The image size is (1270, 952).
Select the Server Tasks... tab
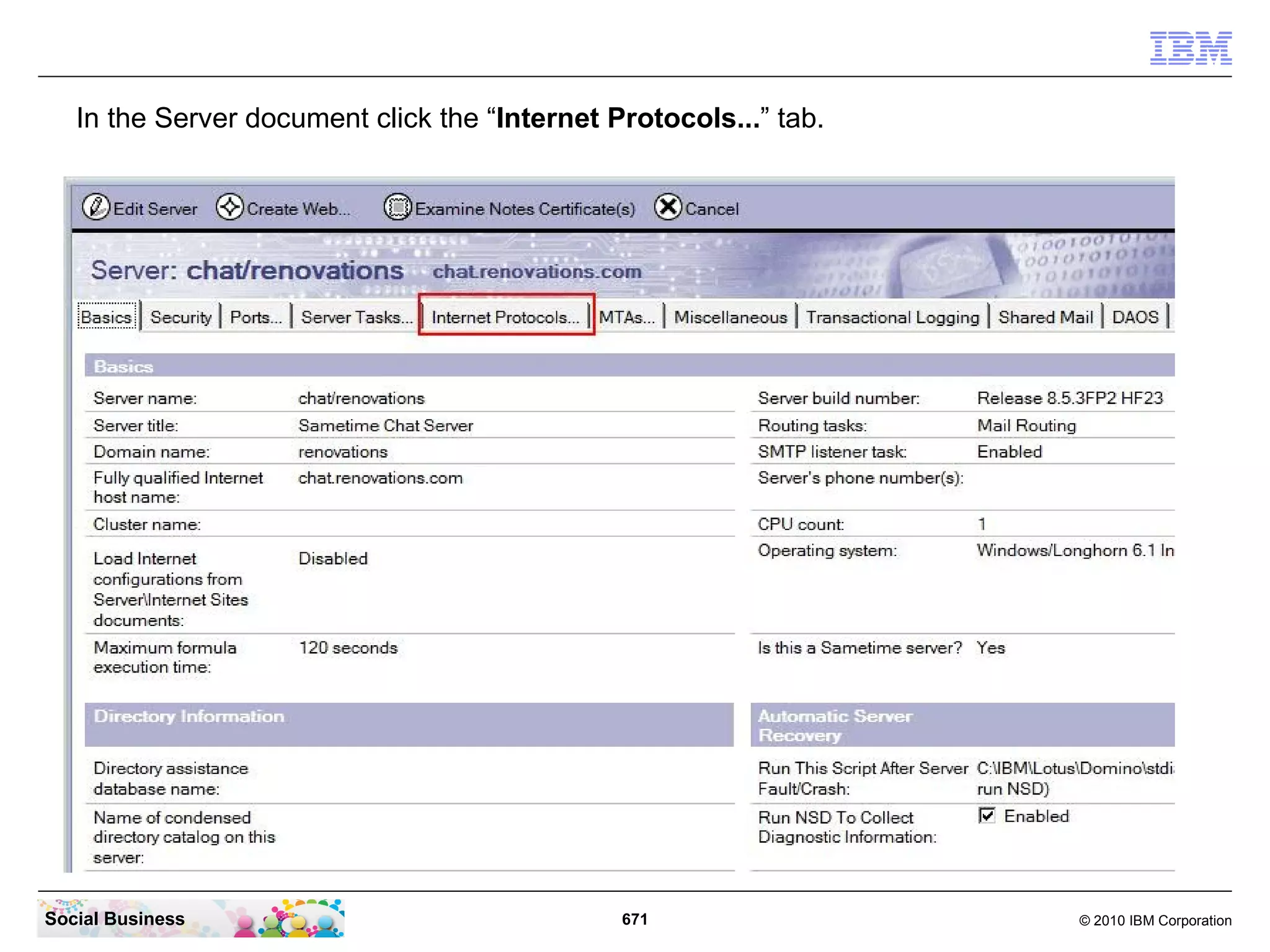[x=357, y=317]
